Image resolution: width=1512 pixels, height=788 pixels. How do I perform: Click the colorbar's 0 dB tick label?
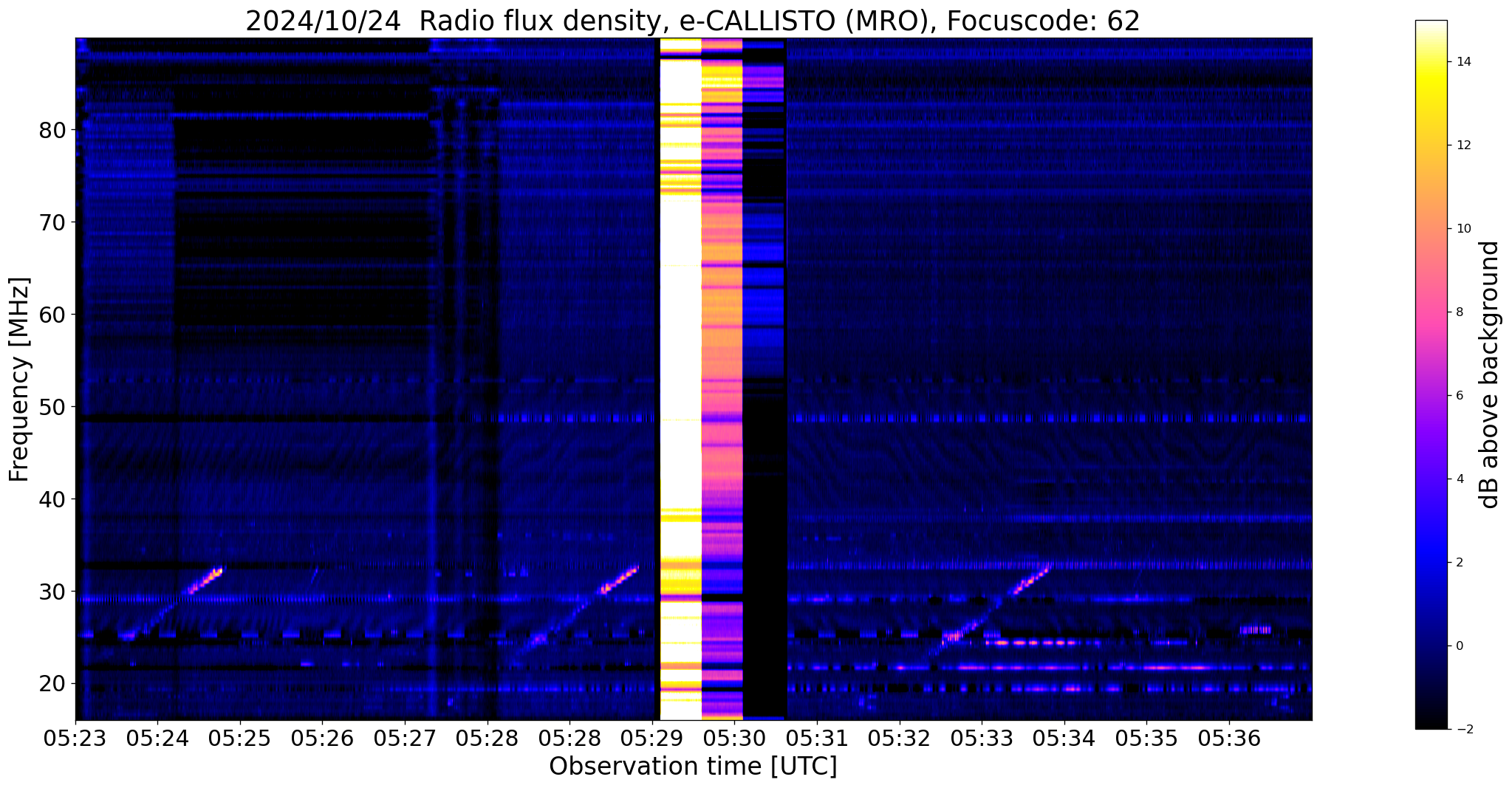[x=1459, y=646]
